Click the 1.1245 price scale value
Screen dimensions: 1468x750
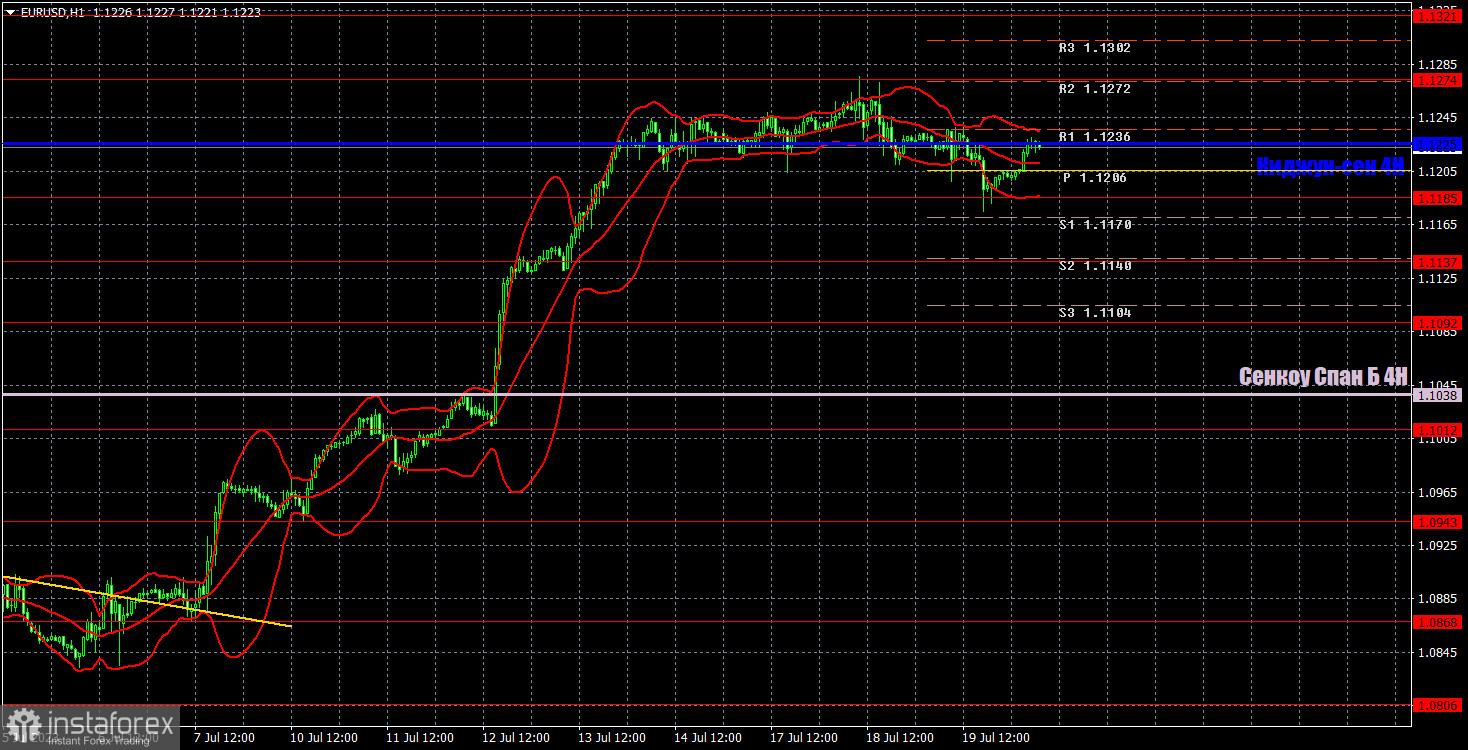(1438, 118)
